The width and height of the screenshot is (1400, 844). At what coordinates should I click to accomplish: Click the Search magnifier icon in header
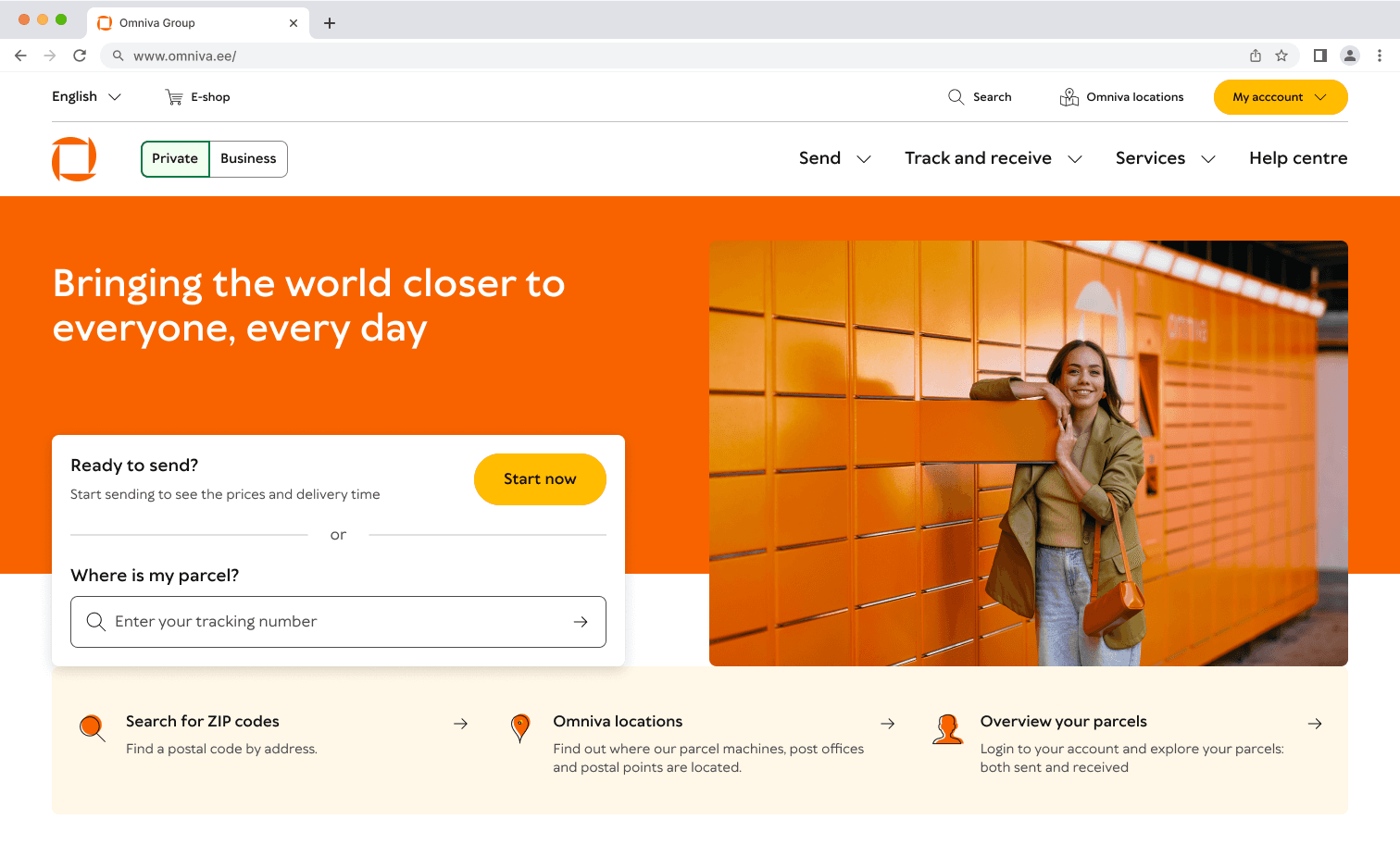pyautogui.click(x=956, y=97)
